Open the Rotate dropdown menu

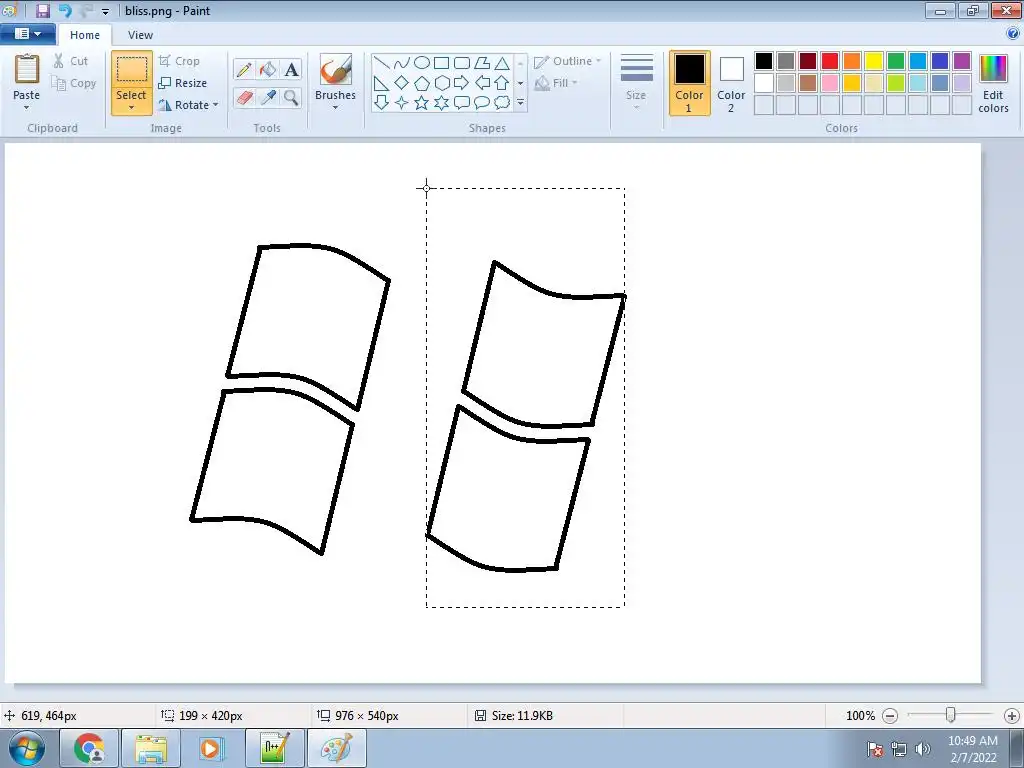(x=216, y=104)
